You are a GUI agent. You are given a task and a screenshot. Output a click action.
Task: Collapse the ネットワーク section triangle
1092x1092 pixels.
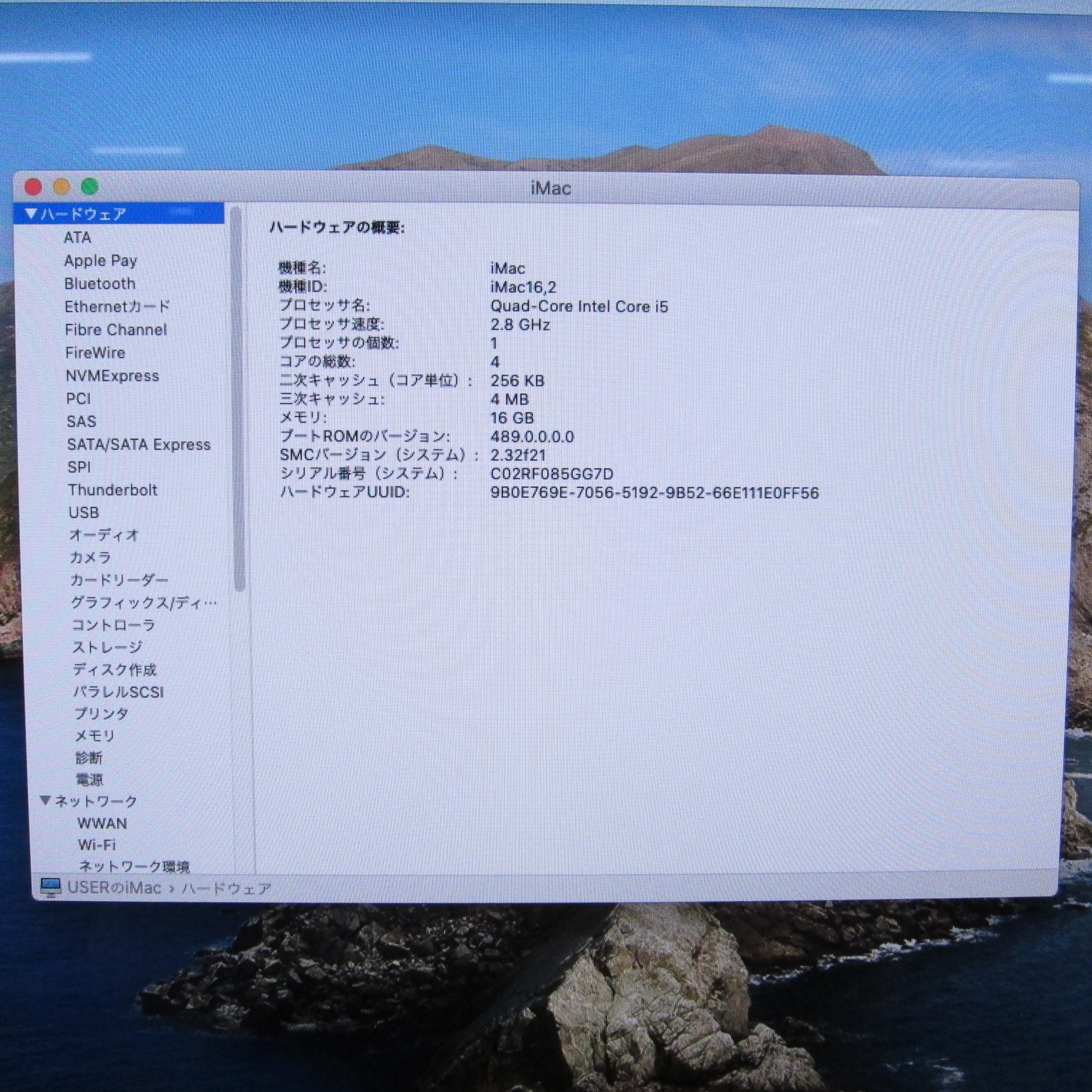click(x=45, y=800)
